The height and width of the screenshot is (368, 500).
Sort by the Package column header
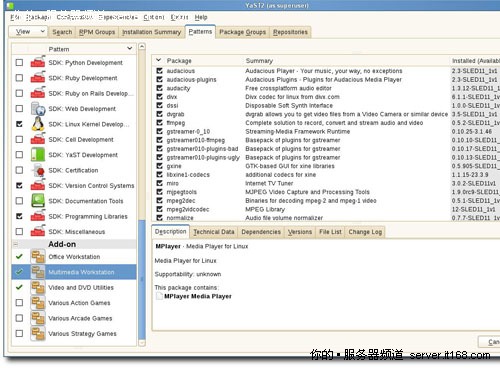coord(203,61)
